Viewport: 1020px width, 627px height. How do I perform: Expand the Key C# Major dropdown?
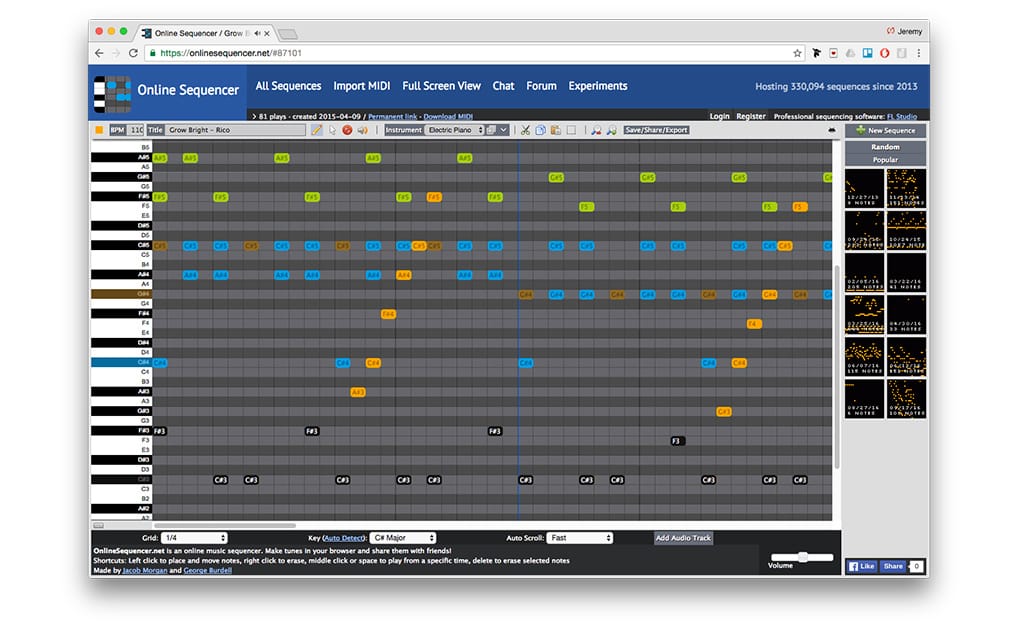point(402,538)
